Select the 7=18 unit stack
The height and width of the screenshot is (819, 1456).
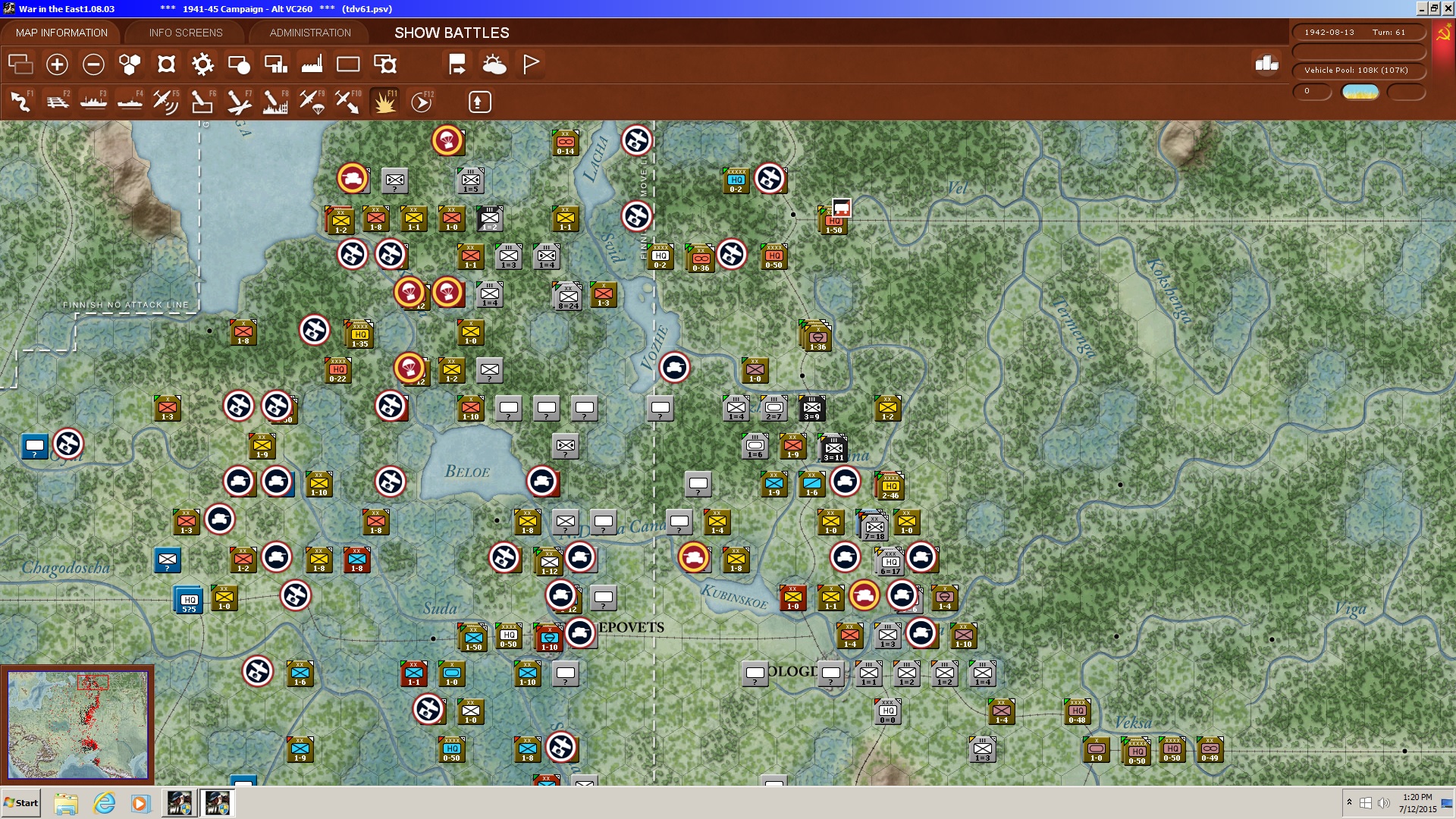pyautogui.click(x=874, y=526)
